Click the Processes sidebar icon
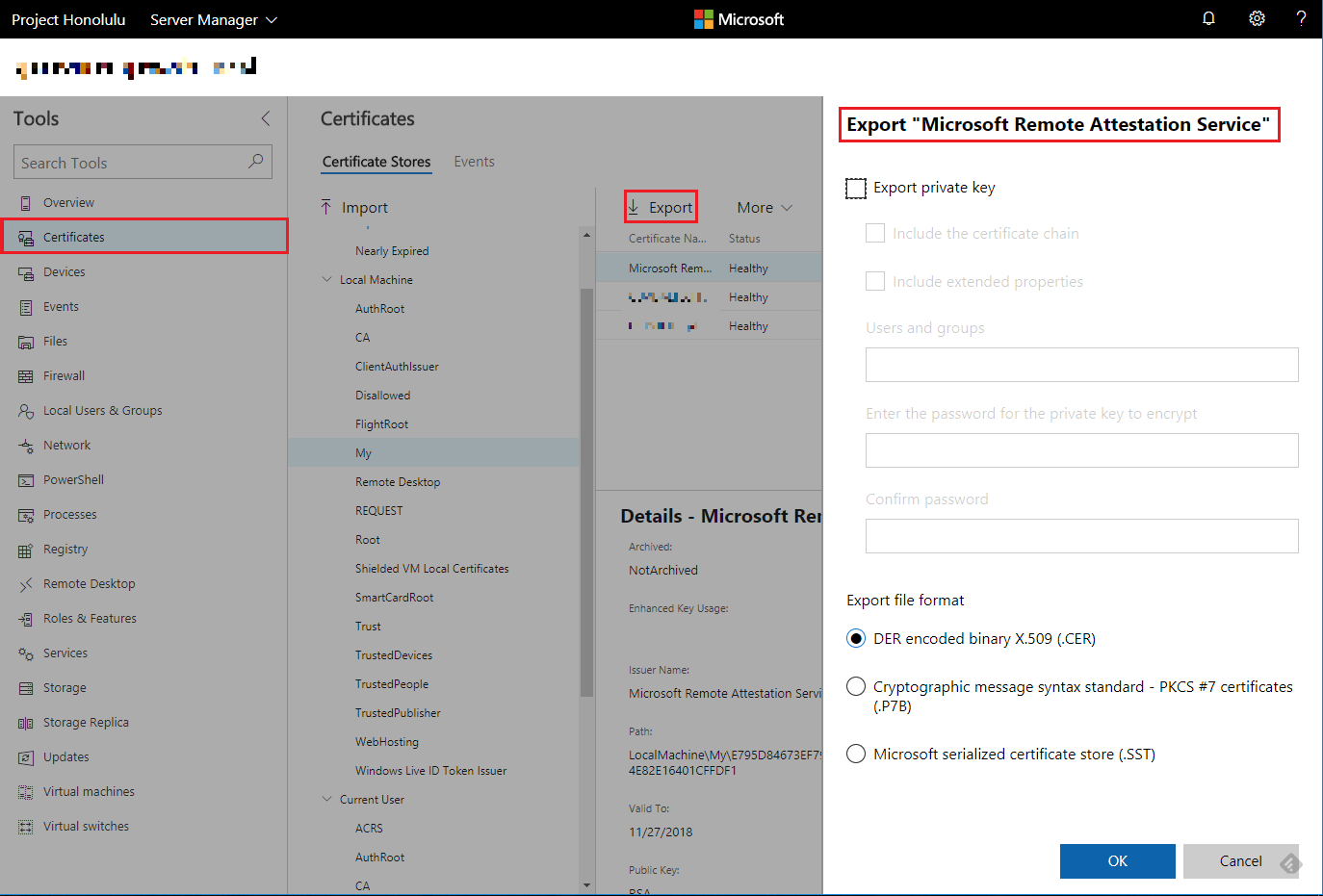This screenshot has width=1323, height=896. [x=26, y=515]
